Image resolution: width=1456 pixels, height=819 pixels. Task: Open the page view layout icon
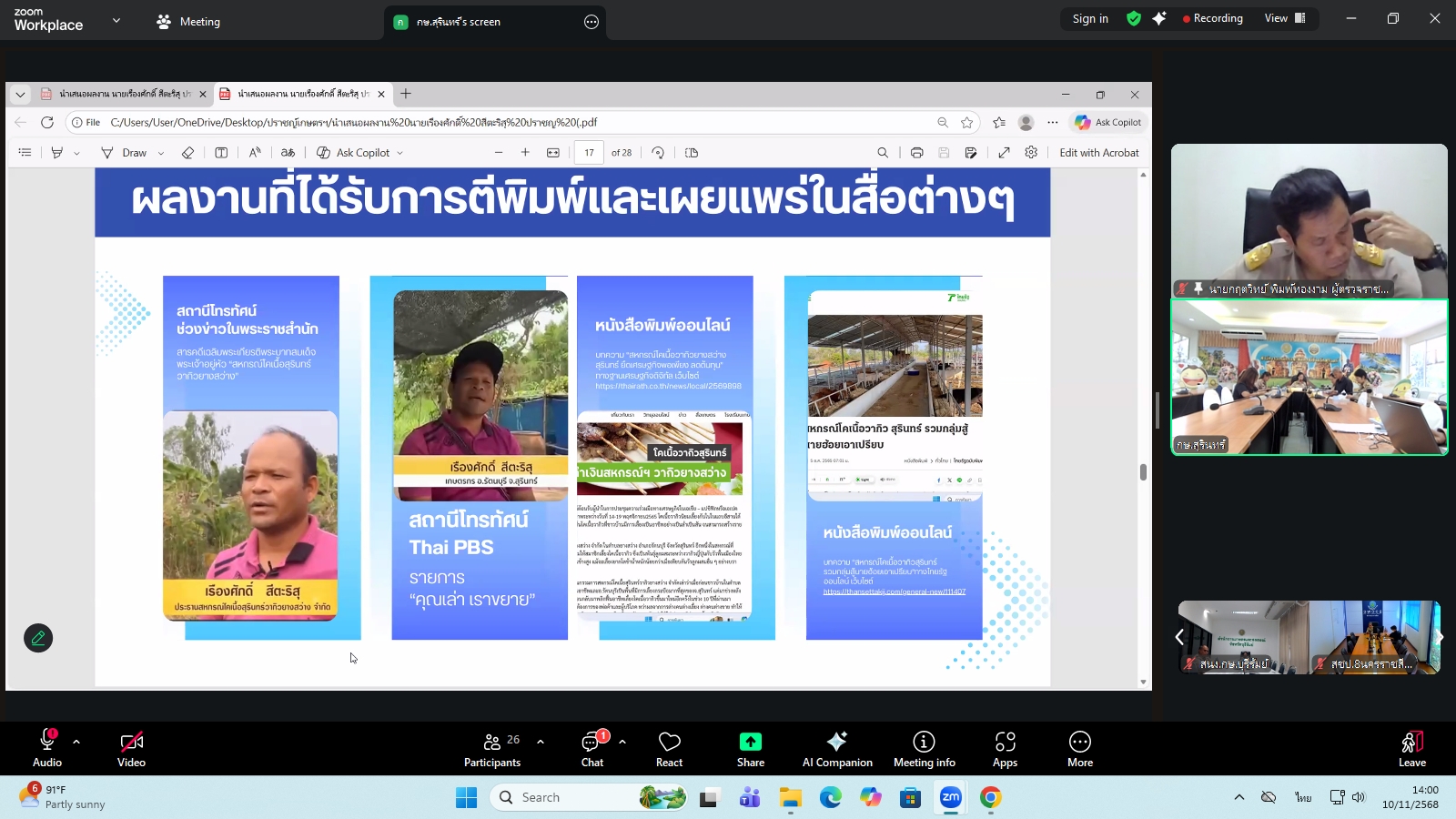(x=692, y=152)
